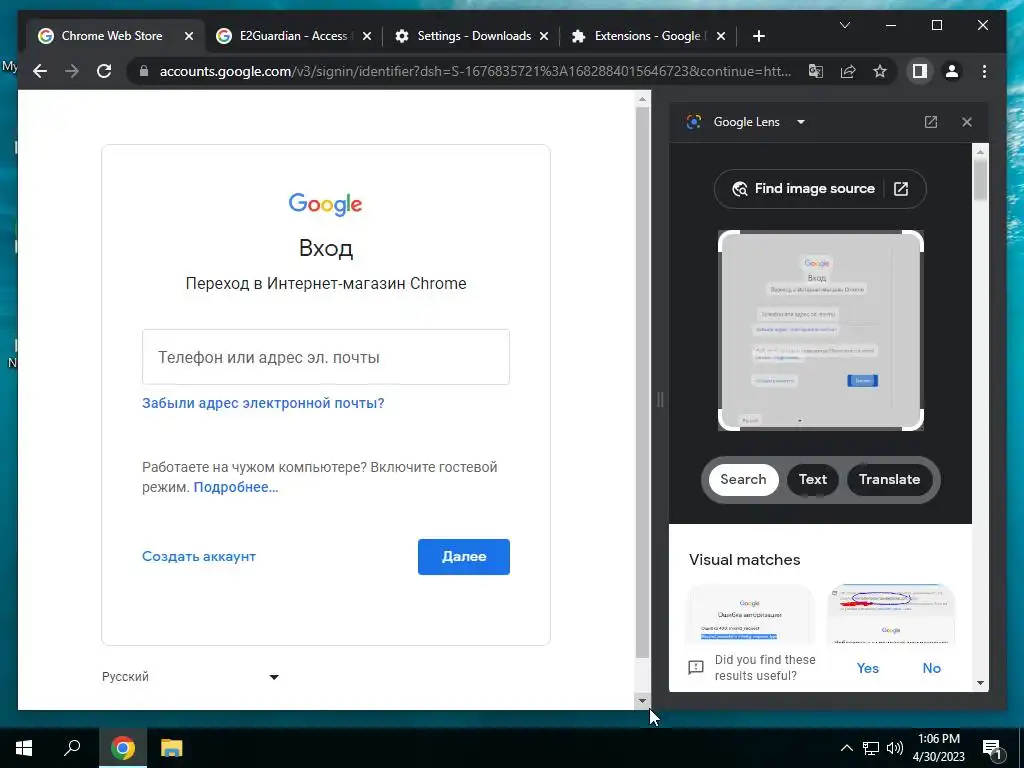Open the Windows Start menu
Screen dimensions: 1024x768
click(24, 748)
